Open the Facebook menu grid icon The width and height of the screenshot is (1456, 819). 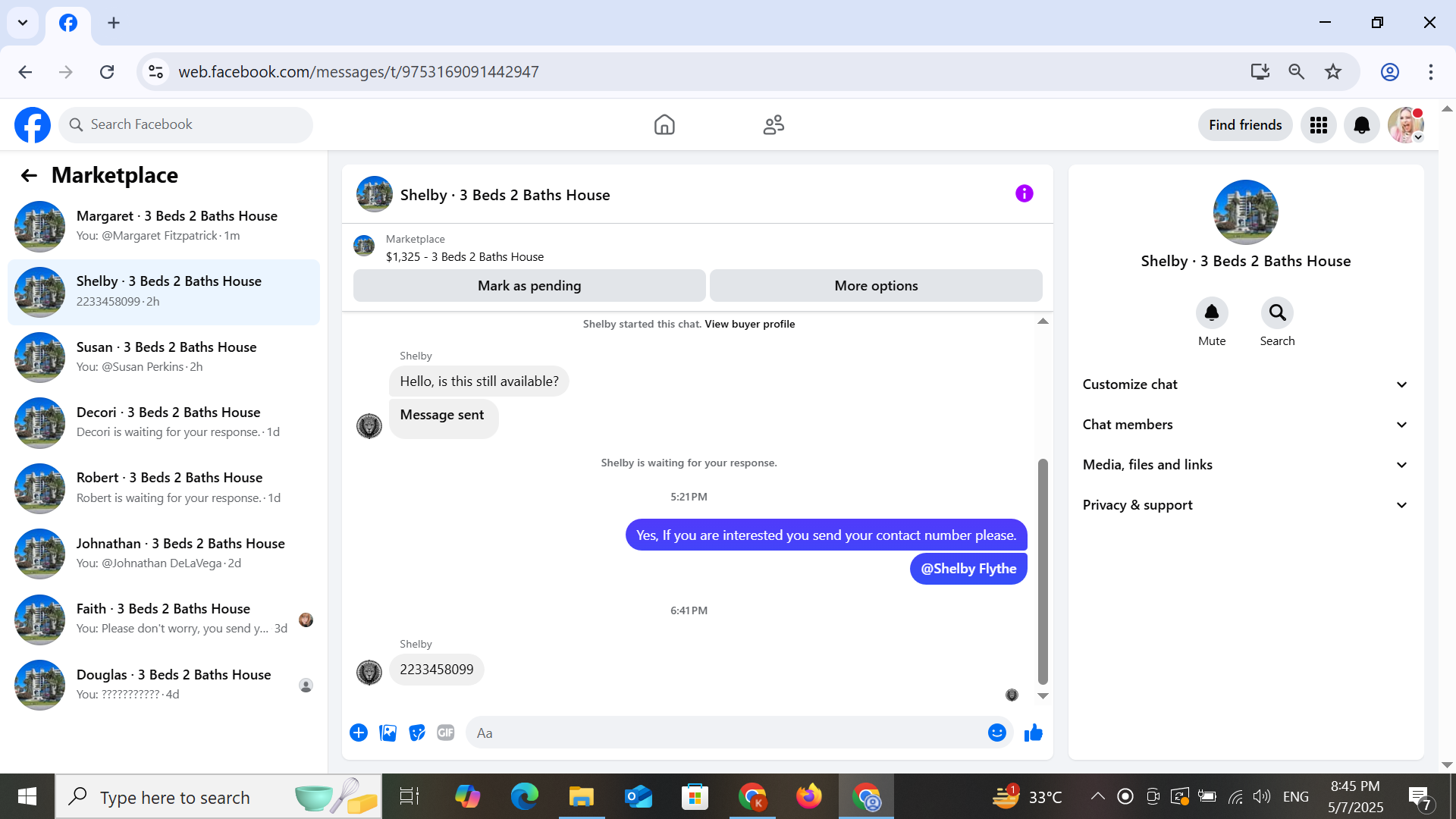coord(1318,125)
